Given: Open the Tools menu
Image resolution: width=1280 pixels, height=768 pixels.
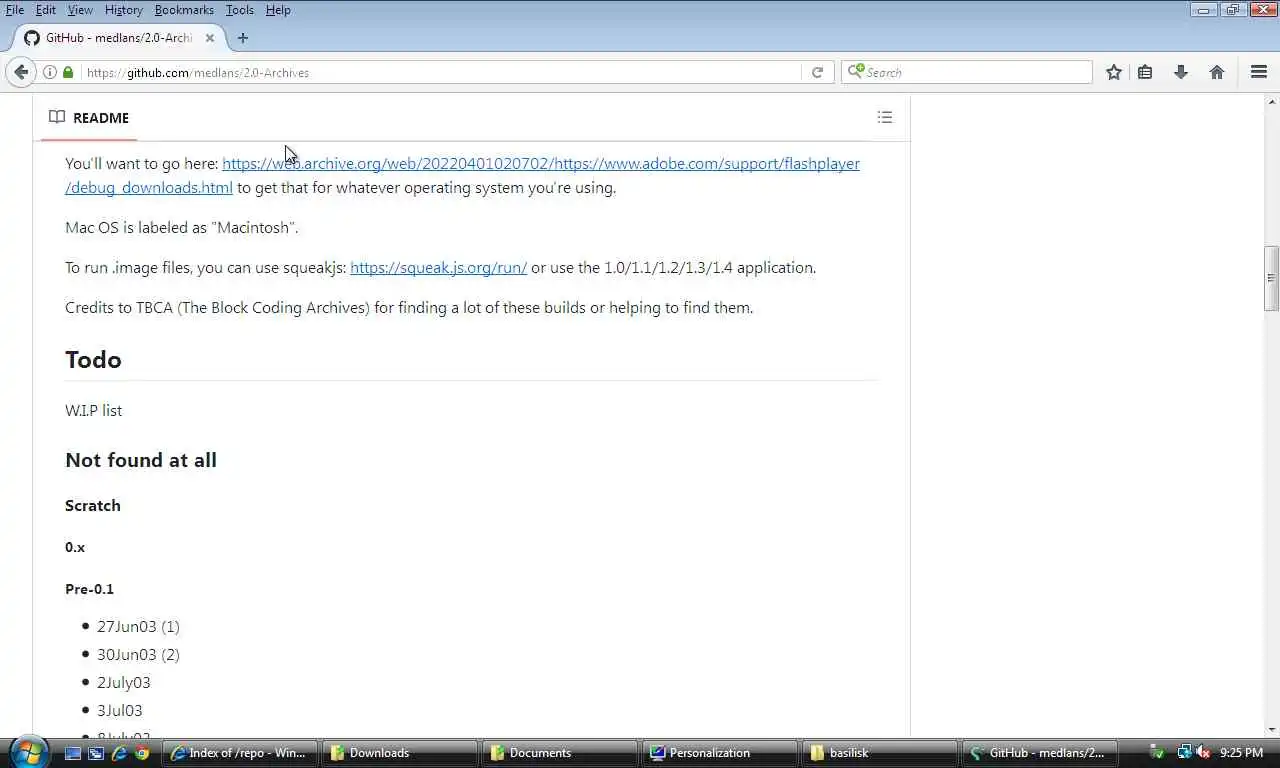Looking at the screenshot, I should (x=239, y=10).
